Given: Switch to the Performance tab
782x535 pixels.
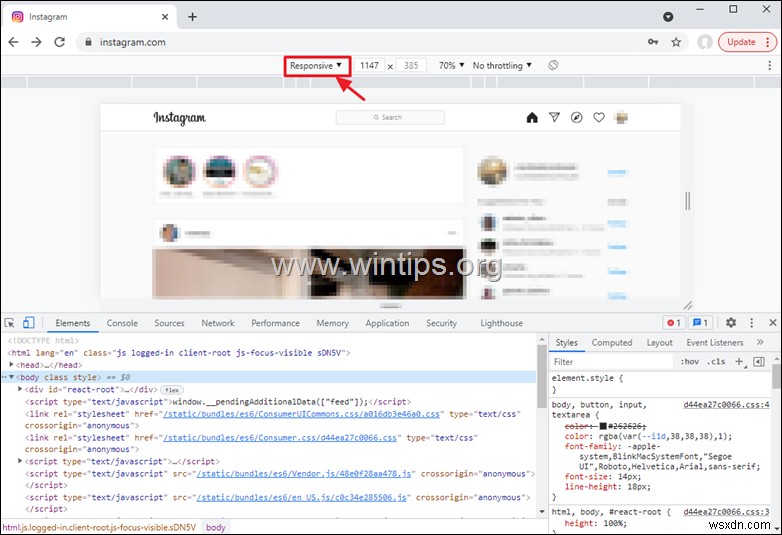Looking at the screenshot, I should click(275, 323).
